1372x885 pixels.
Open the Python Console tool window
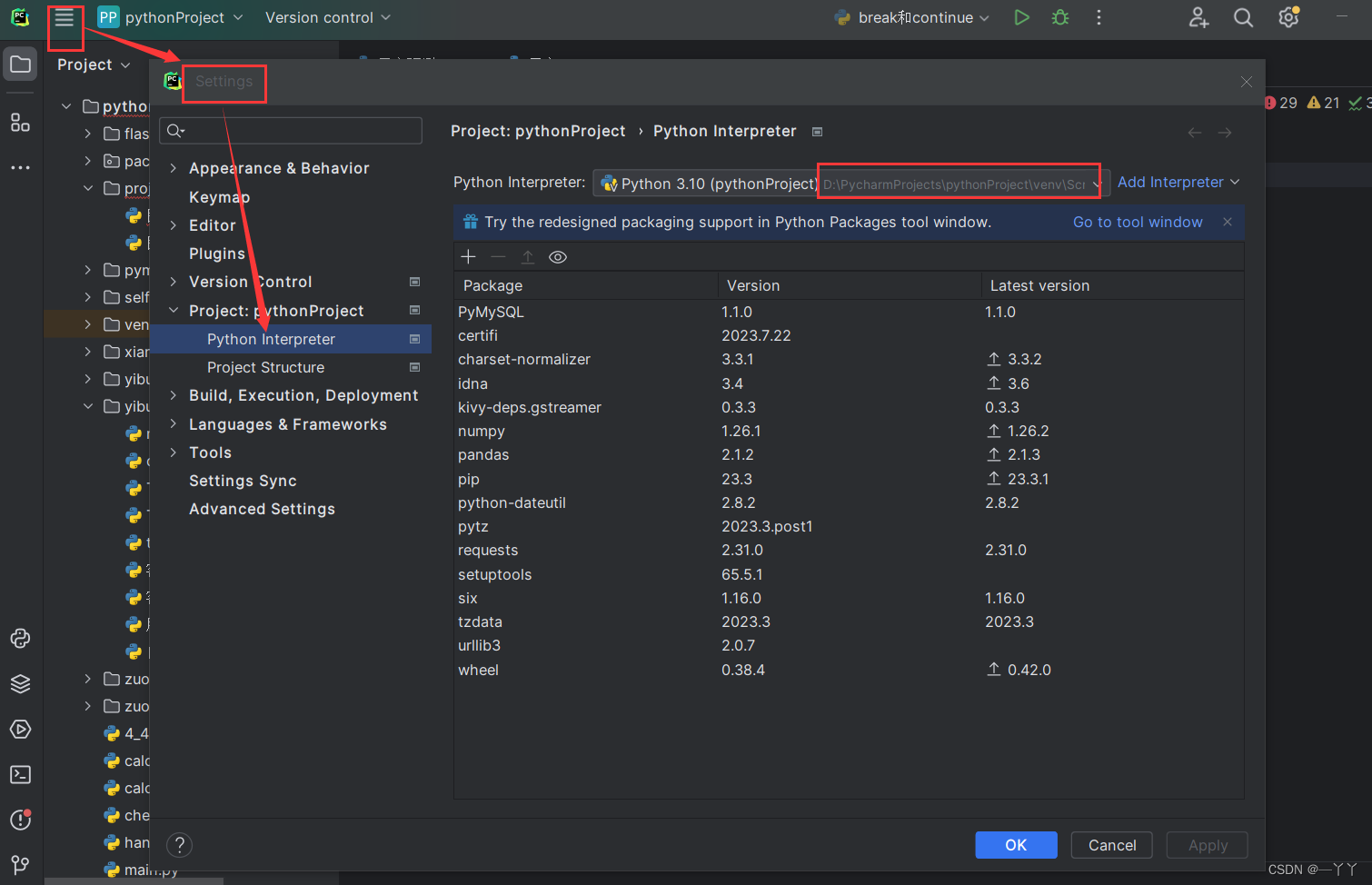(x=20, y=639)
